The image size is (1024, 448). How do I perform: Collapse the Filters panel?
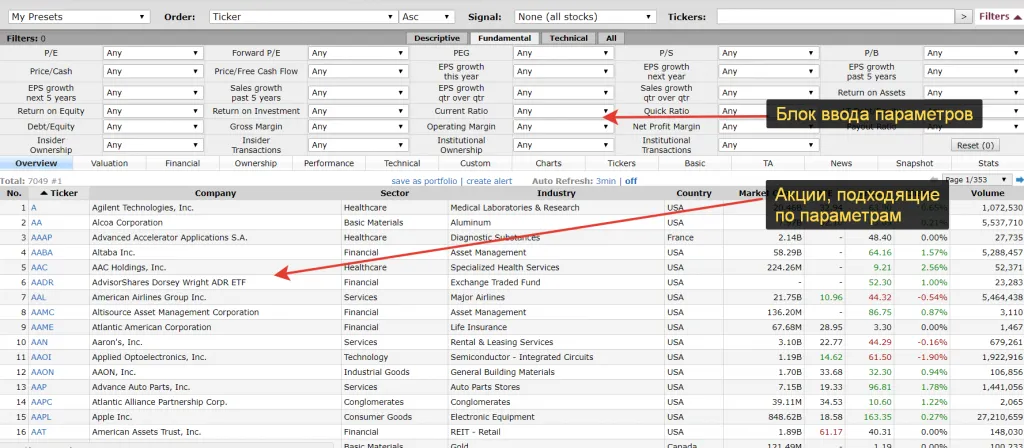tap(999, 17)
